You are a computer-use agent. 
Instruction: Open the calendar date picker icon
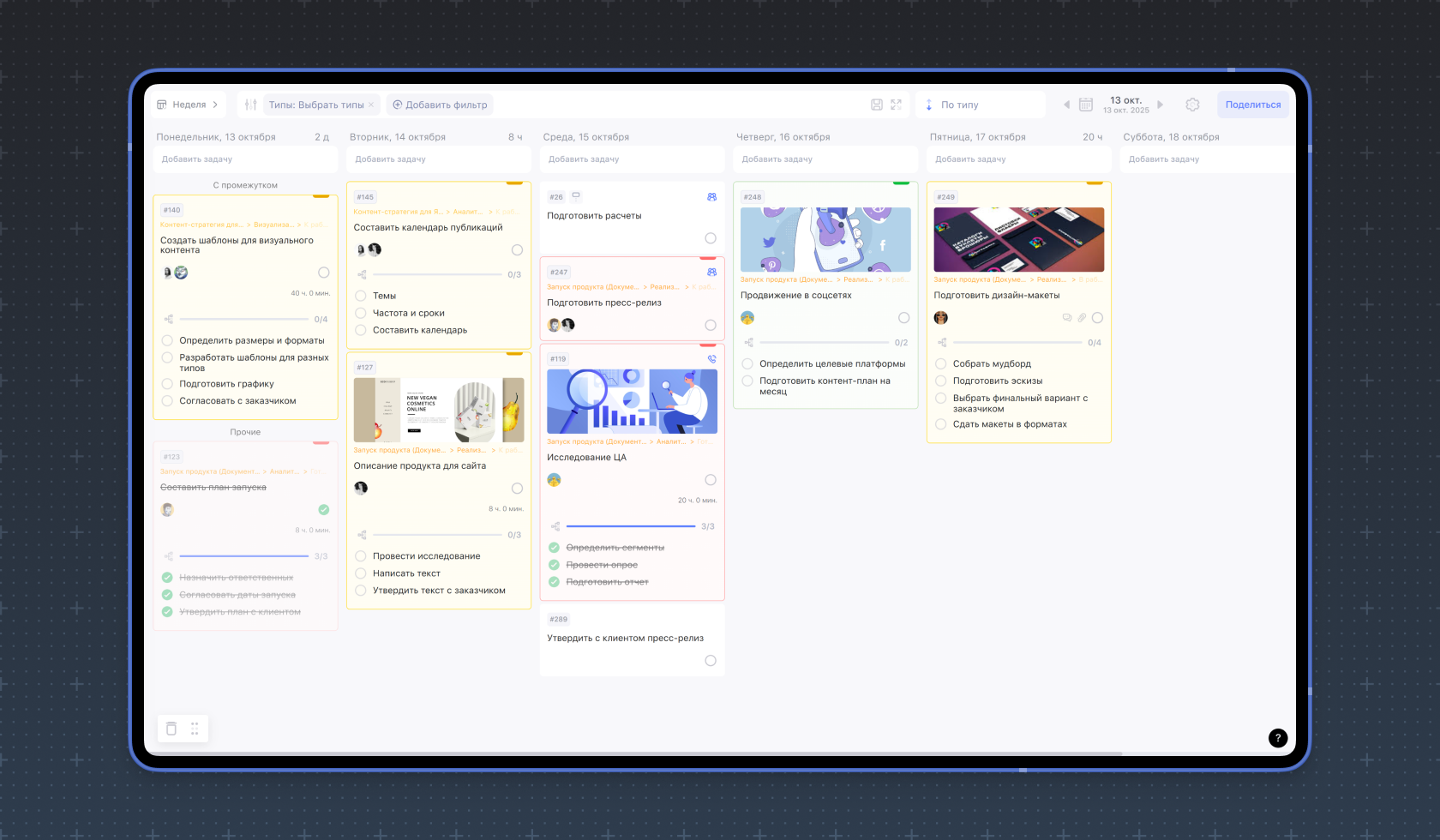(x=1085, y=105)
